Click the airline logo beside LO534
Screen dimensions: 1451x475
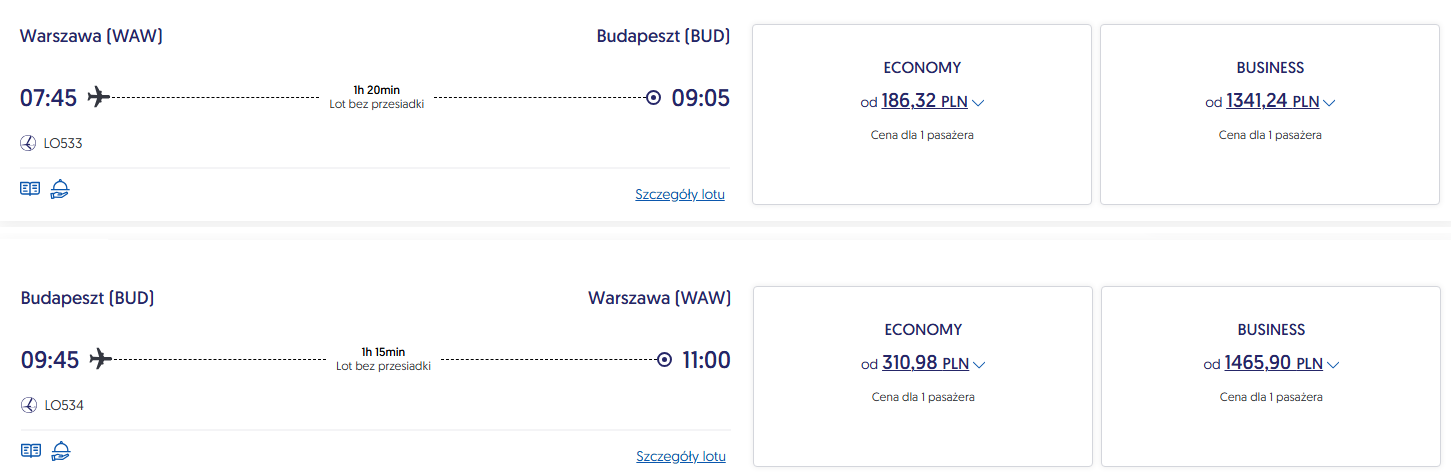tap(28, 405)
